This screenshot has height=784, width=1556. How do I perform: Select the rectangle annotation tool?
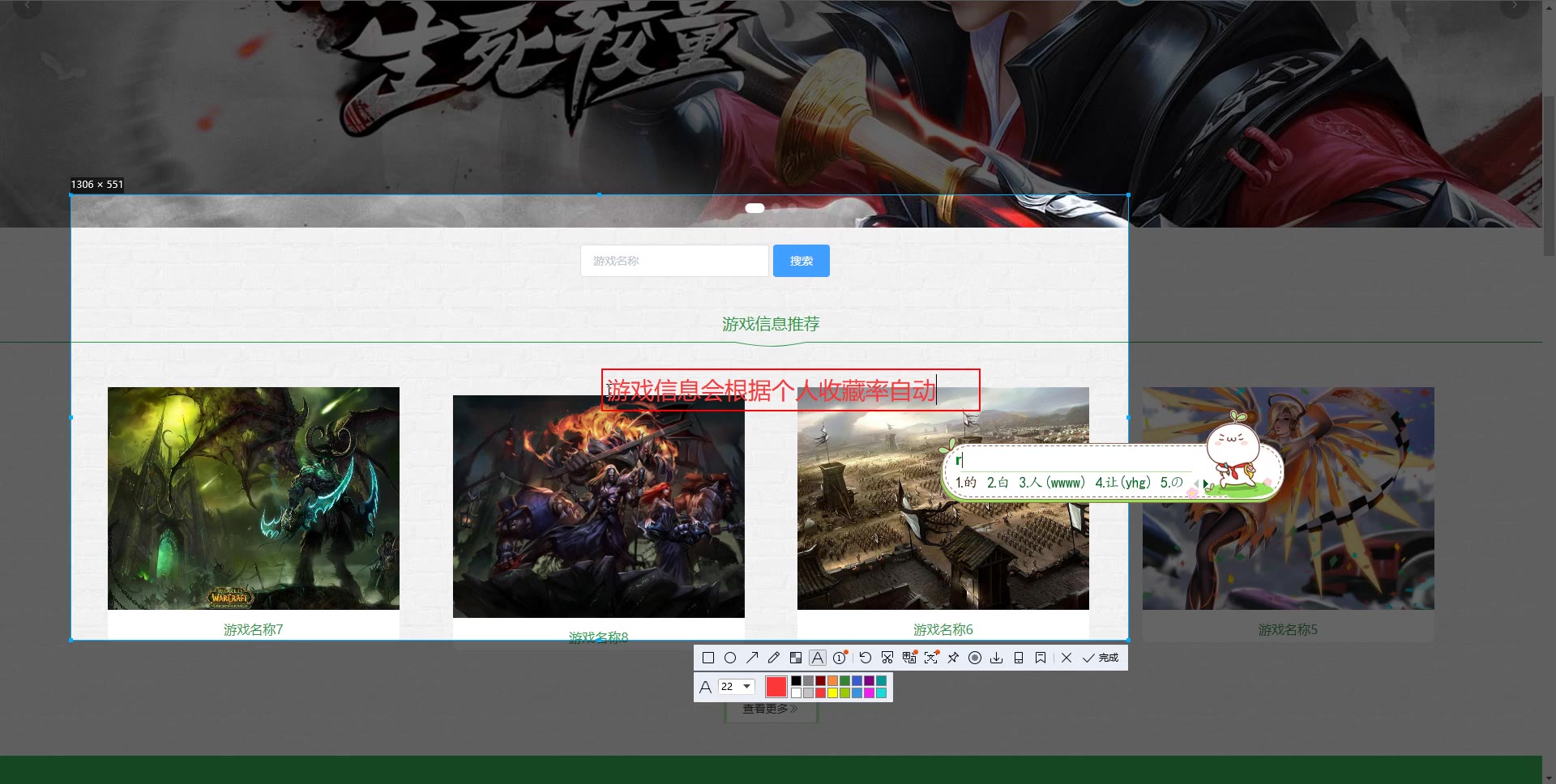coord(708,658)
